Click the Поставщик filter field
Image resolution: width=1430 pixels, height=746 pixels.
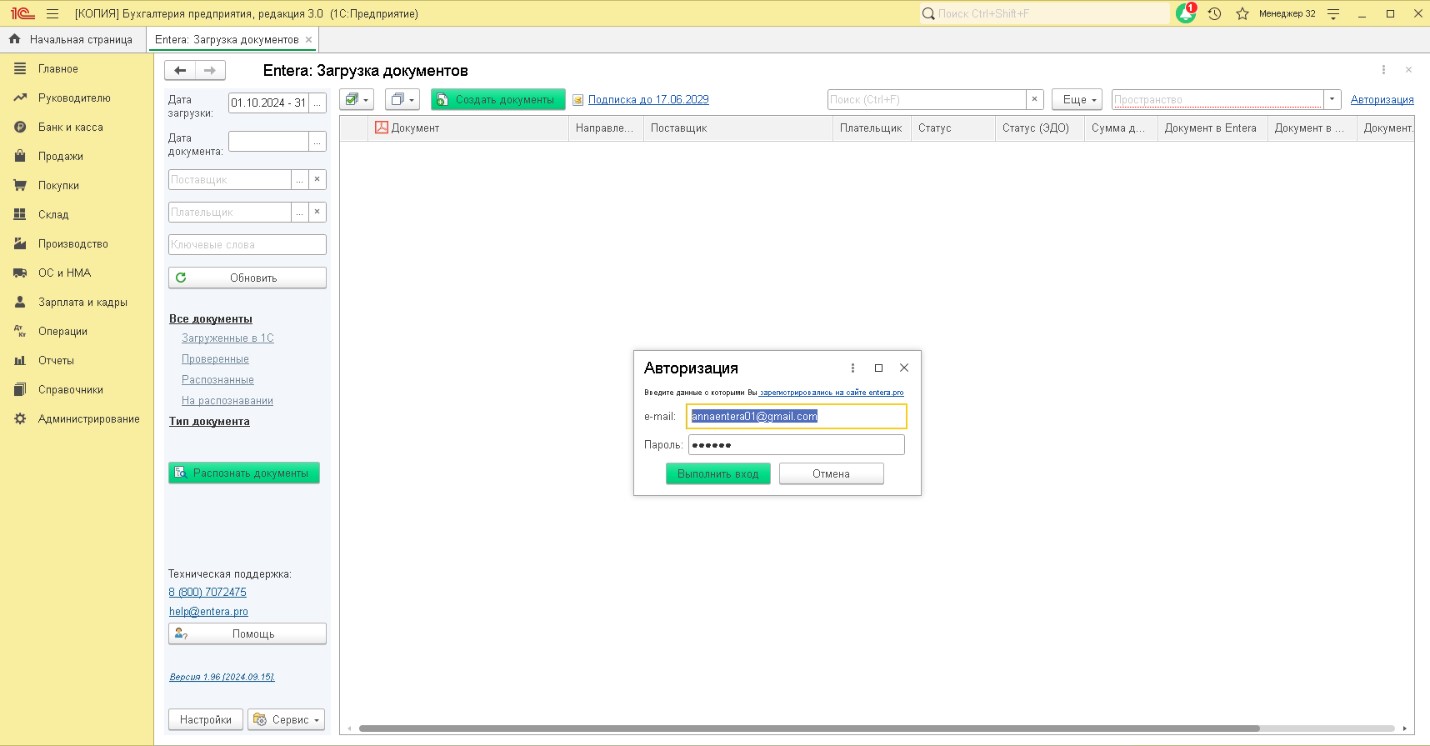tap(229, 179)
